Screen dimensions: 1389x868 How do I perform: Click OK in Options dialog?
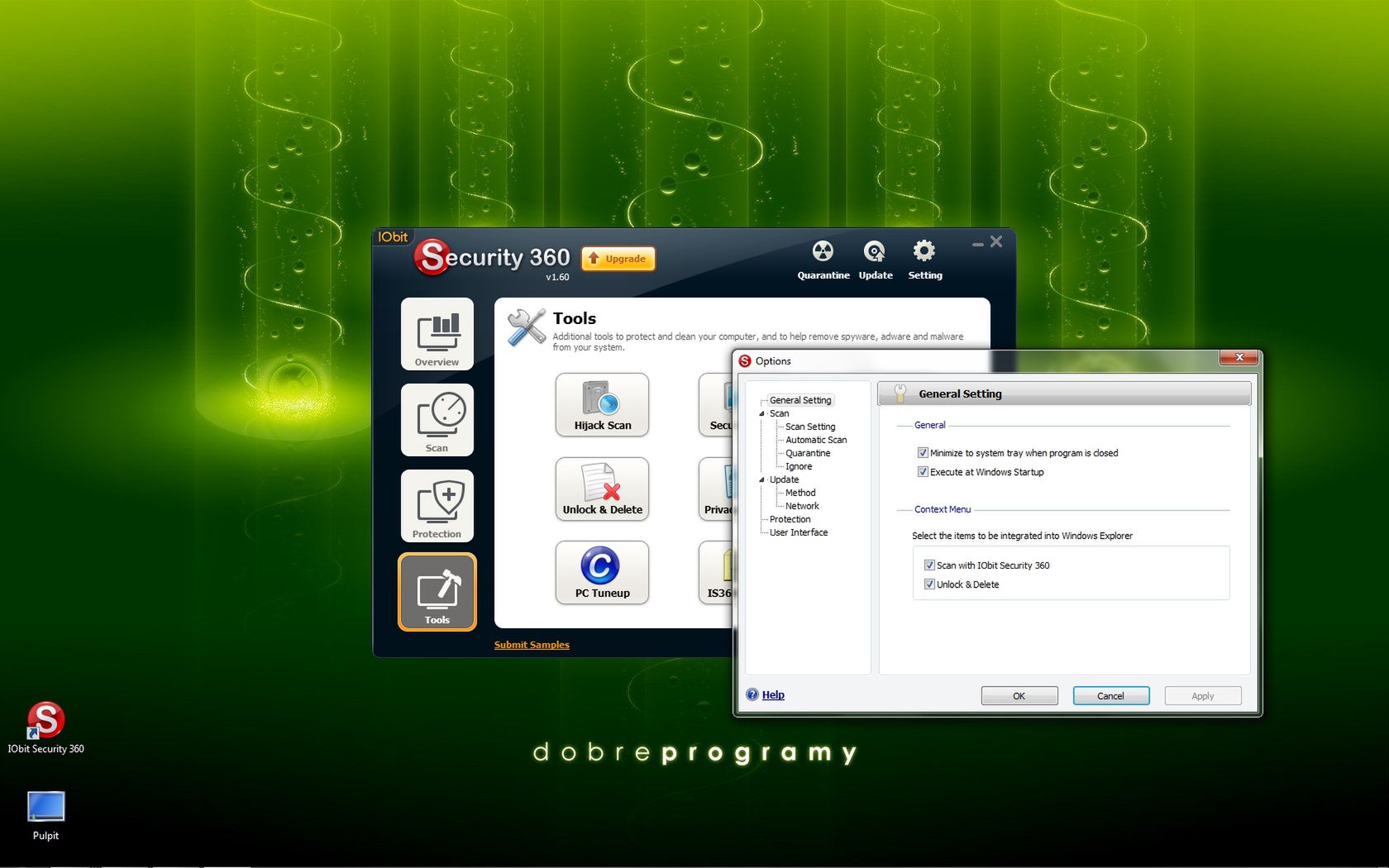1019,696
